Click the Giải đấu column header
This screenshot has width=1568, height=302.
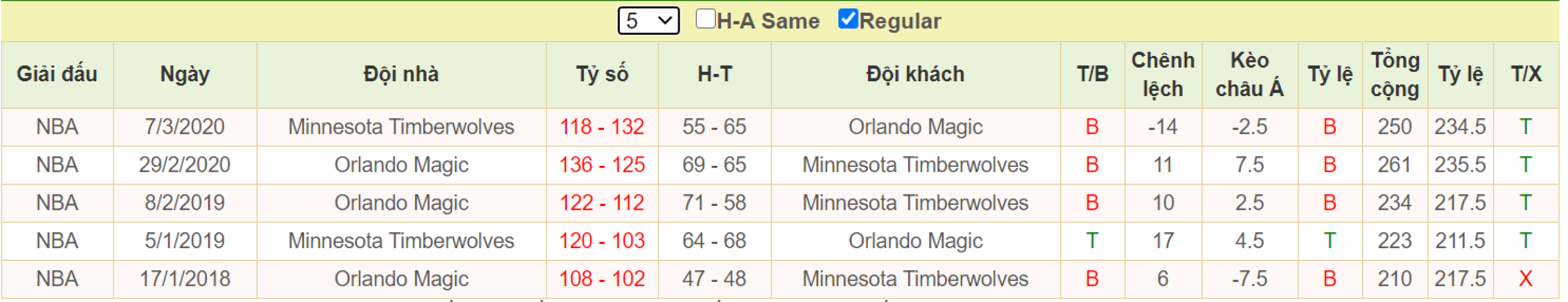coord(57,75)
